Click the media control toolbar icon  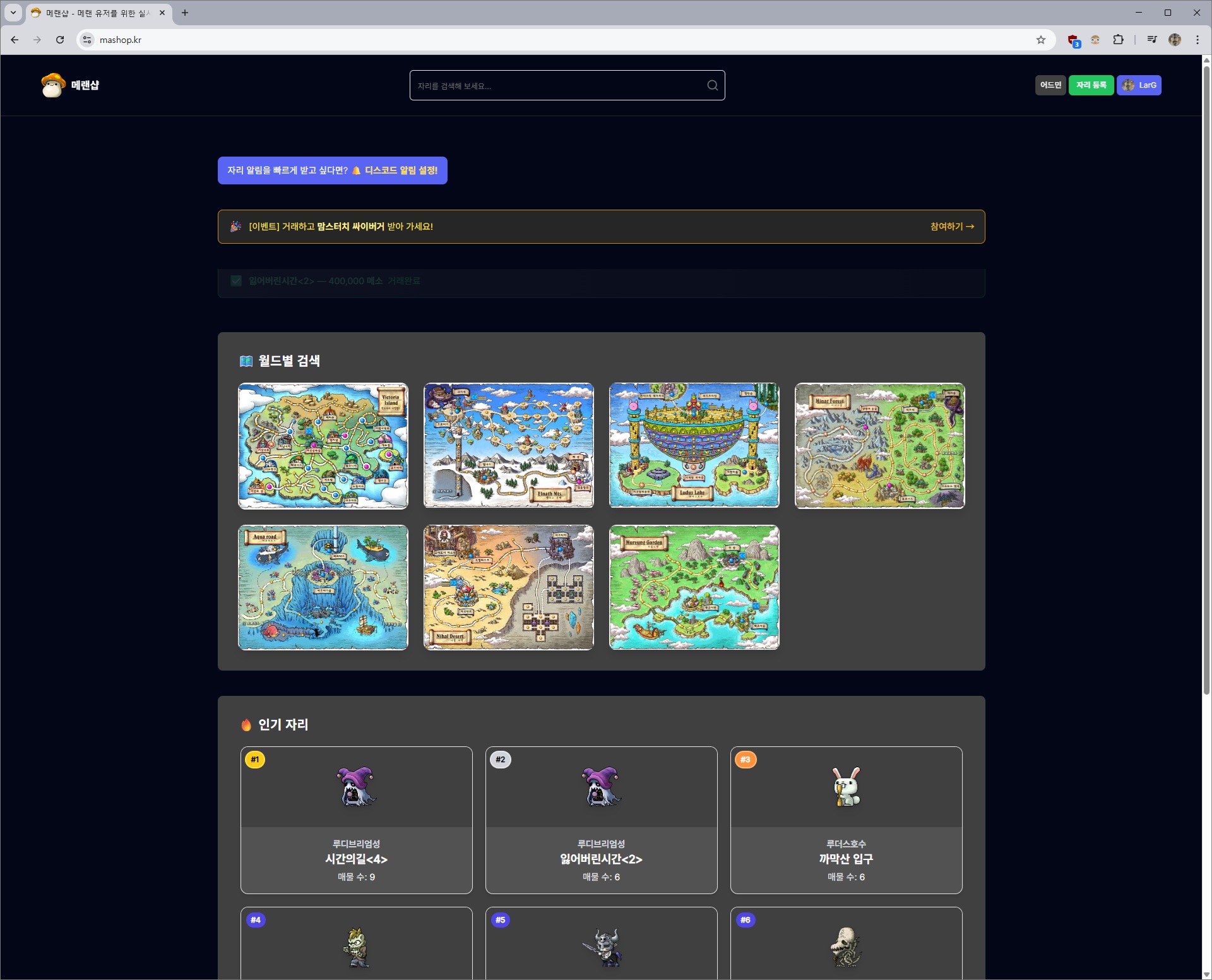1152,40
